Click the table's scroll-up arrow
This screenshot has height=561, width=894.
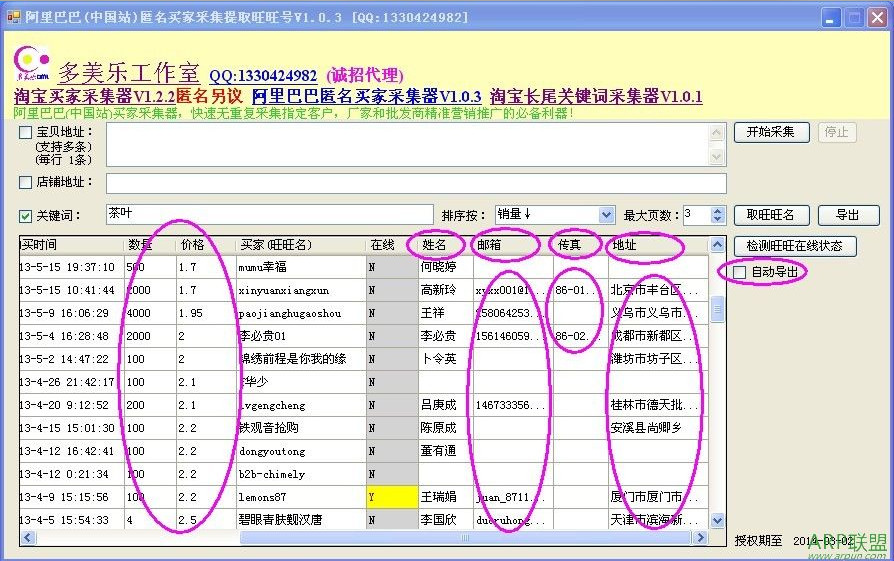(718, 245)
